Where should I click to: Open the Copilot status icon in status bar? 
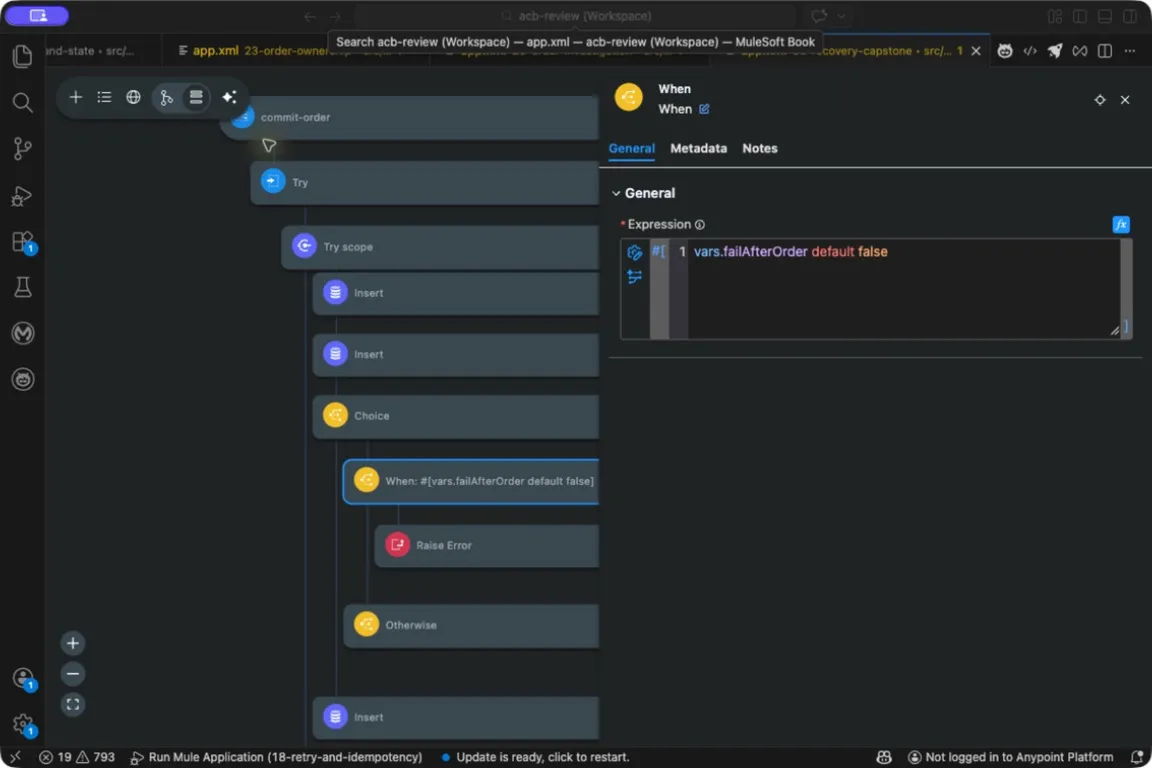(x=884, y=757)
